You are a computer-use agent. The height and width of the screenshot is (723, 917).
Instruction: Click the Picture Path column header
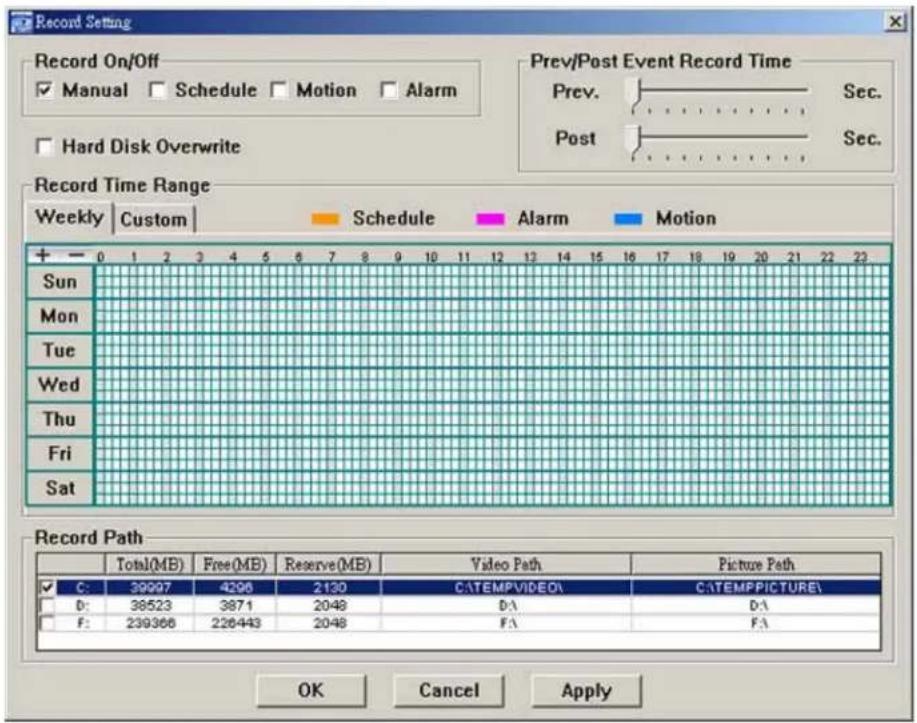pos(756,564)
